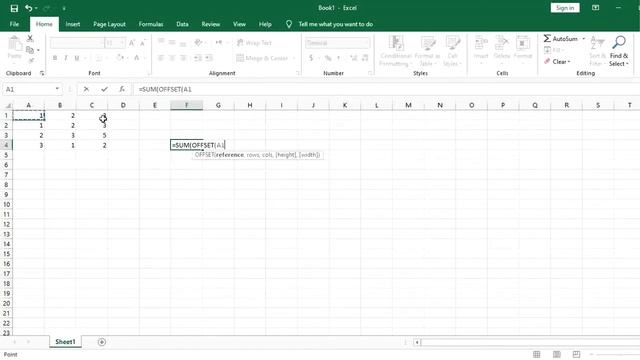
Task: Select column H header
Action: [250, 105]
